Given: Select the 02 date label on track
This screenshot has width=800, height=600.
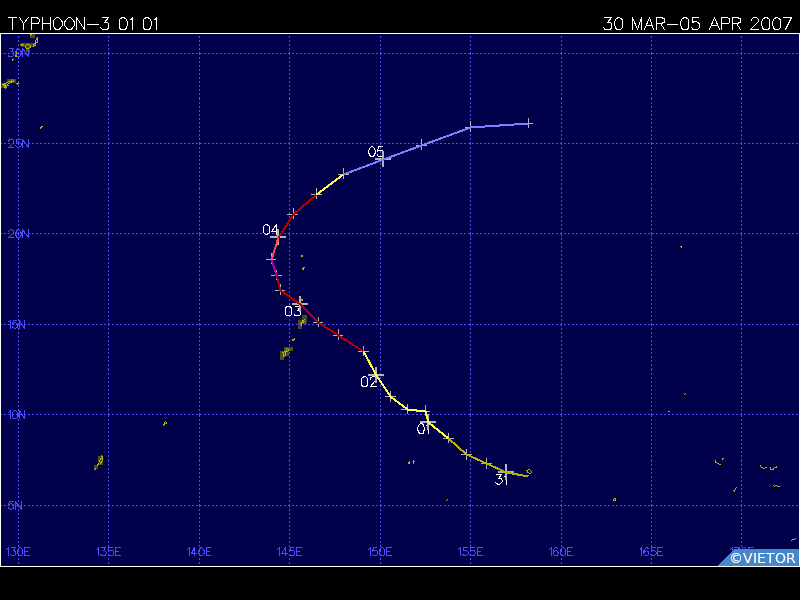Looking at the screenshot, I should pos(369,382).
